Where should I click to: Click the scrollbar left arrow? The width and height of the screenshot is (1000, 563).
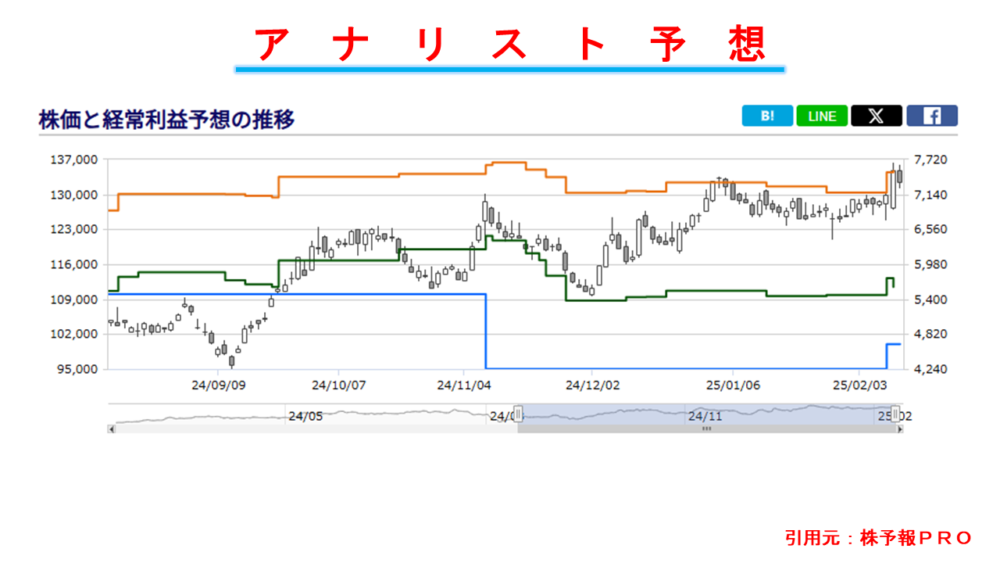point(112,429)
